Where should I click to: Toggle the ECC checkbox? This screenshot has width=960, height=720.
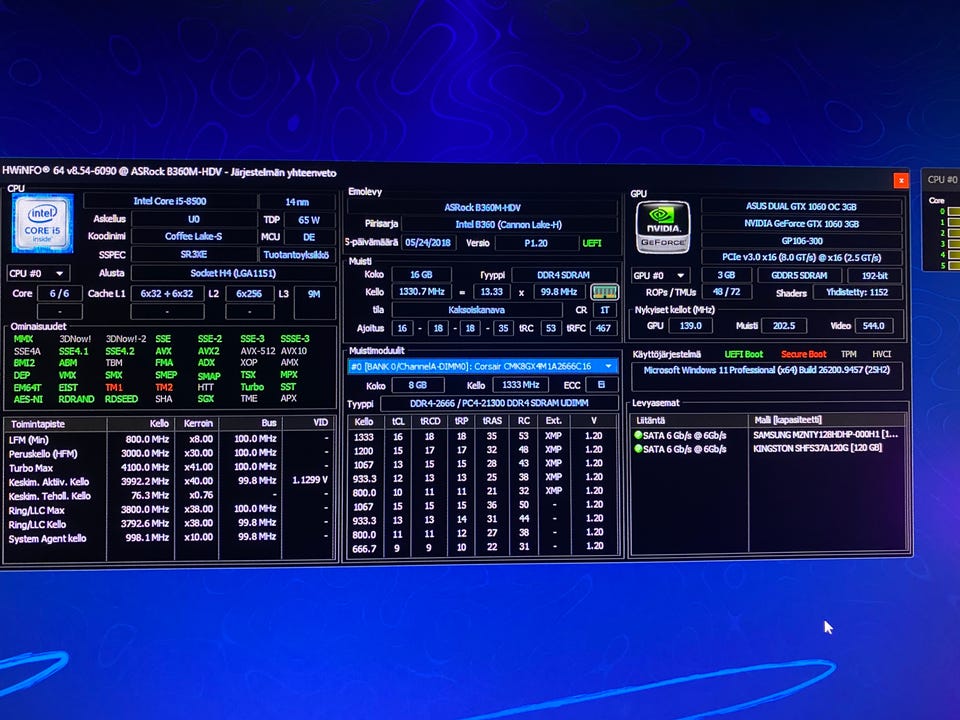(601, 384)
